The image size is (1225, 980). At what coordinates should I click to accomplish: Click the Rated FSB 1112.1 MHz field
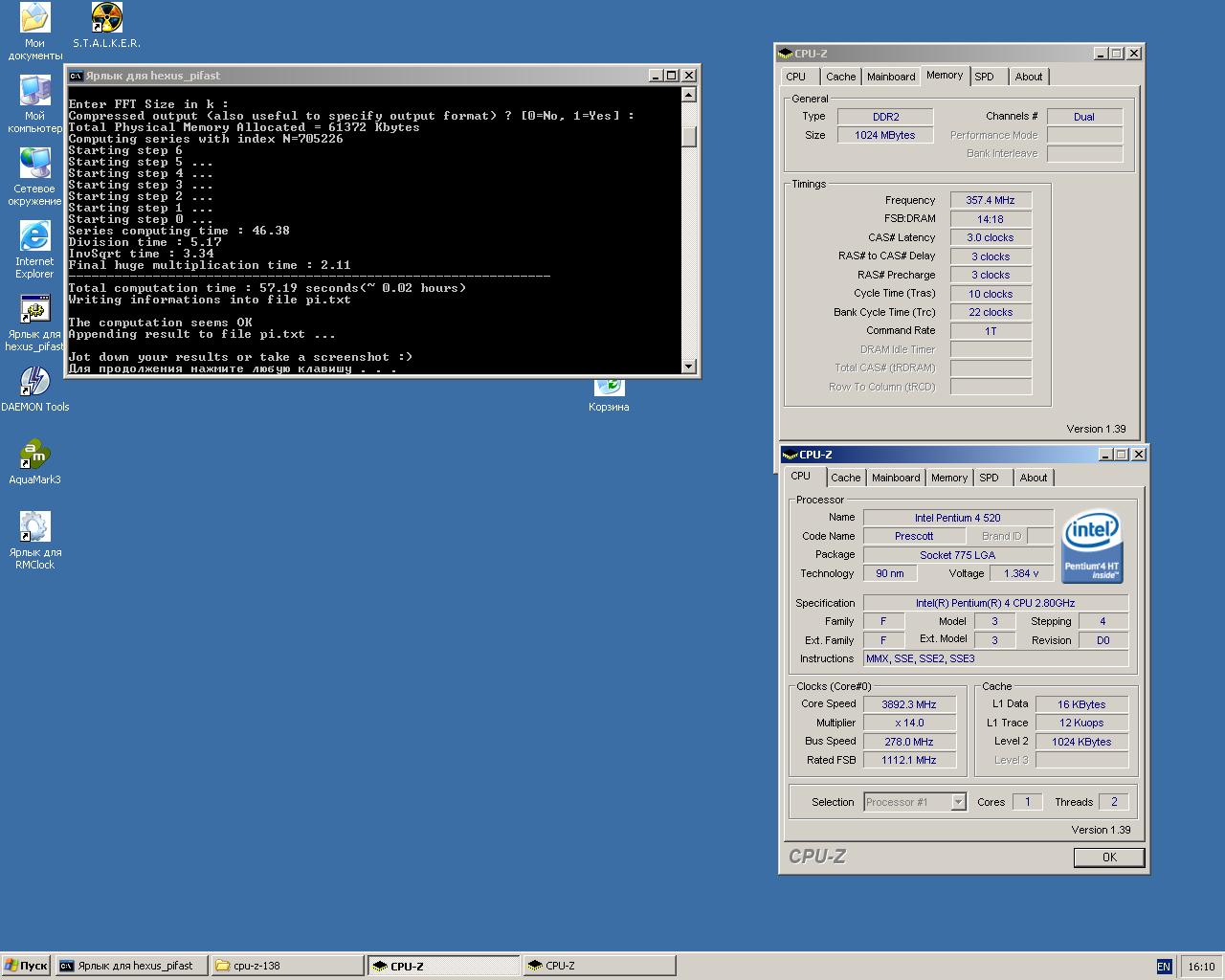pyautogui.click(x=908, y=760)
